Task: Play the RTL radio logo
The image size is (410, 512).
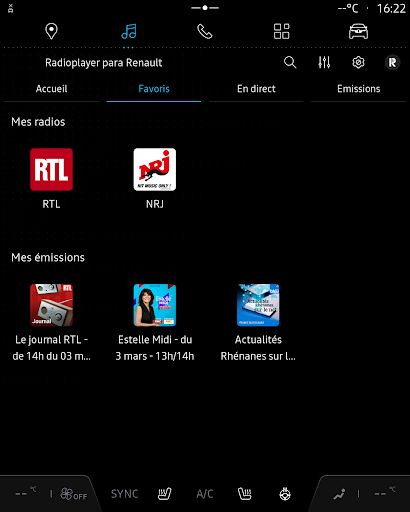Action: [51, 169]
